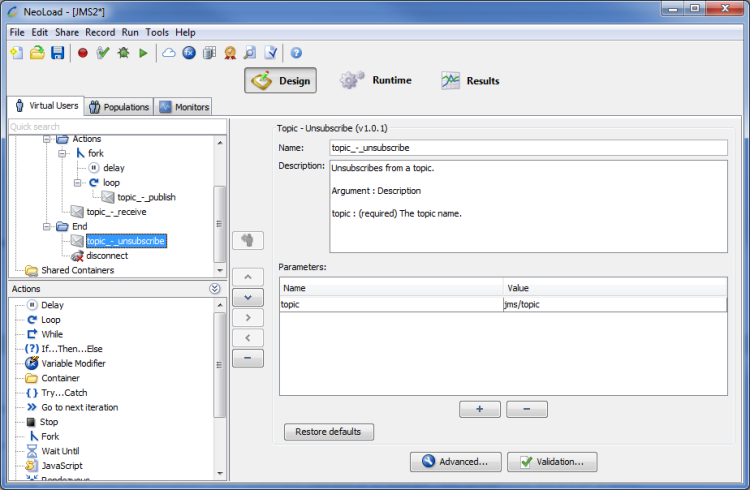
Task: Switch to the Populations tab
Action: [x=119, y=107]
